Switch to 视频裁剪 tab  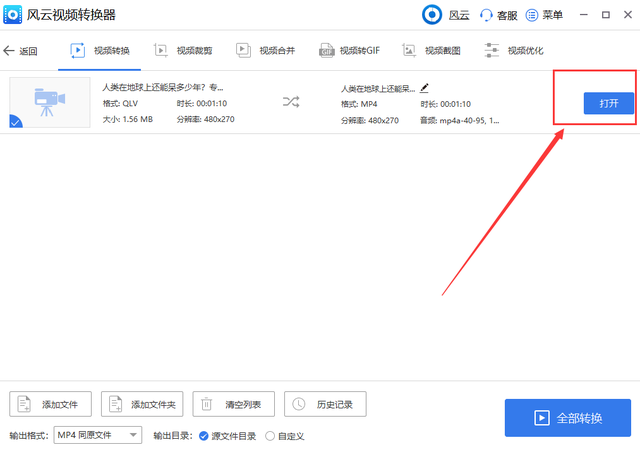pos(183,51)
